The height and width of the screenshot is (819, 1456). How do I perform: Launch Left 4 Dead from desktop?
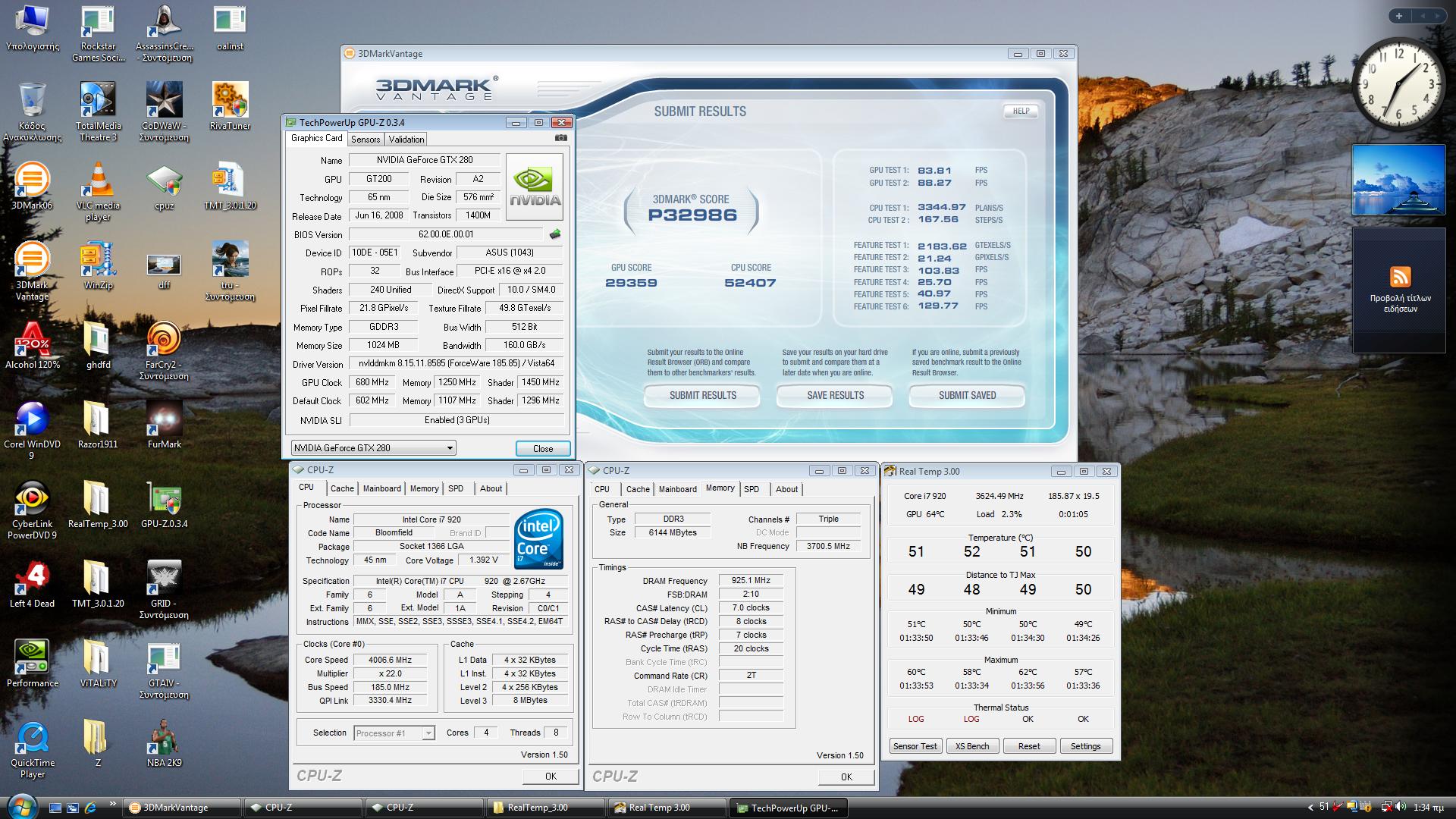click(32, 584)
